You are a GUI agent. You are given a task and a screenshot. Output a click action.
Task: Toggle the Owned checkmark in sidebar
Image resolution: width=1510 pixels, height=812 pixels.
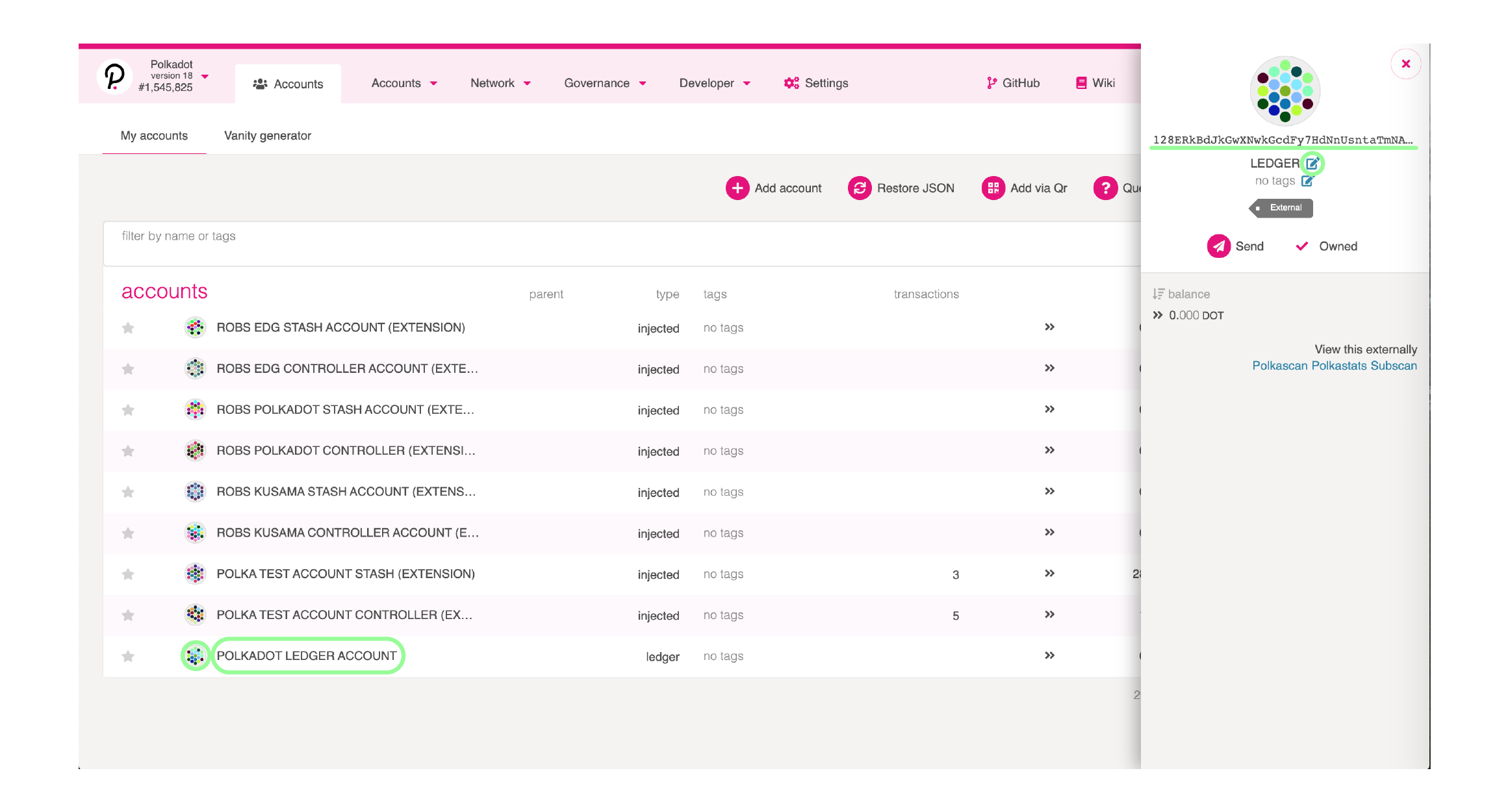click(1301, 246)
